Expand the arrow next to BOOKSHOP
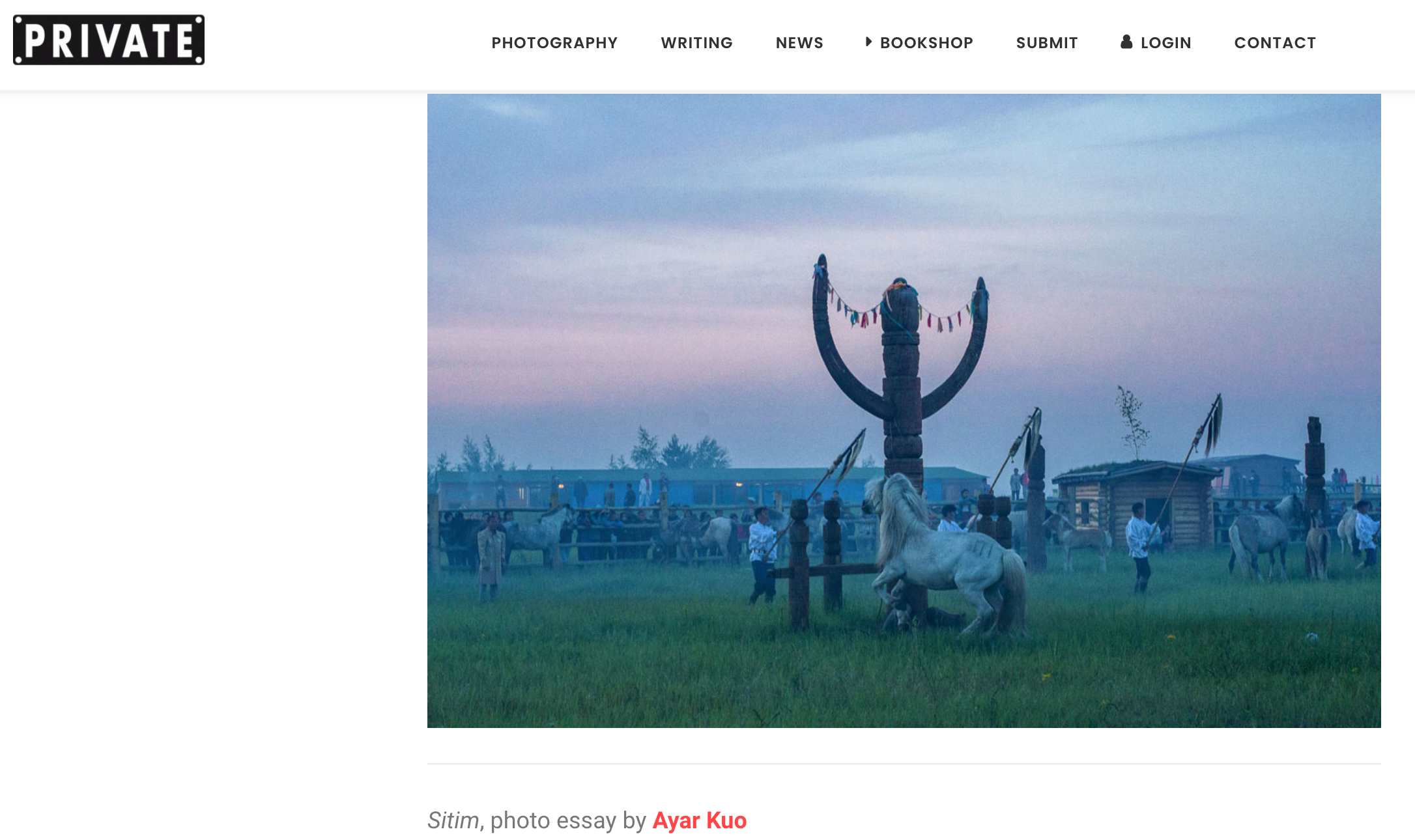 pyautogui.click(x=868, y=42)
